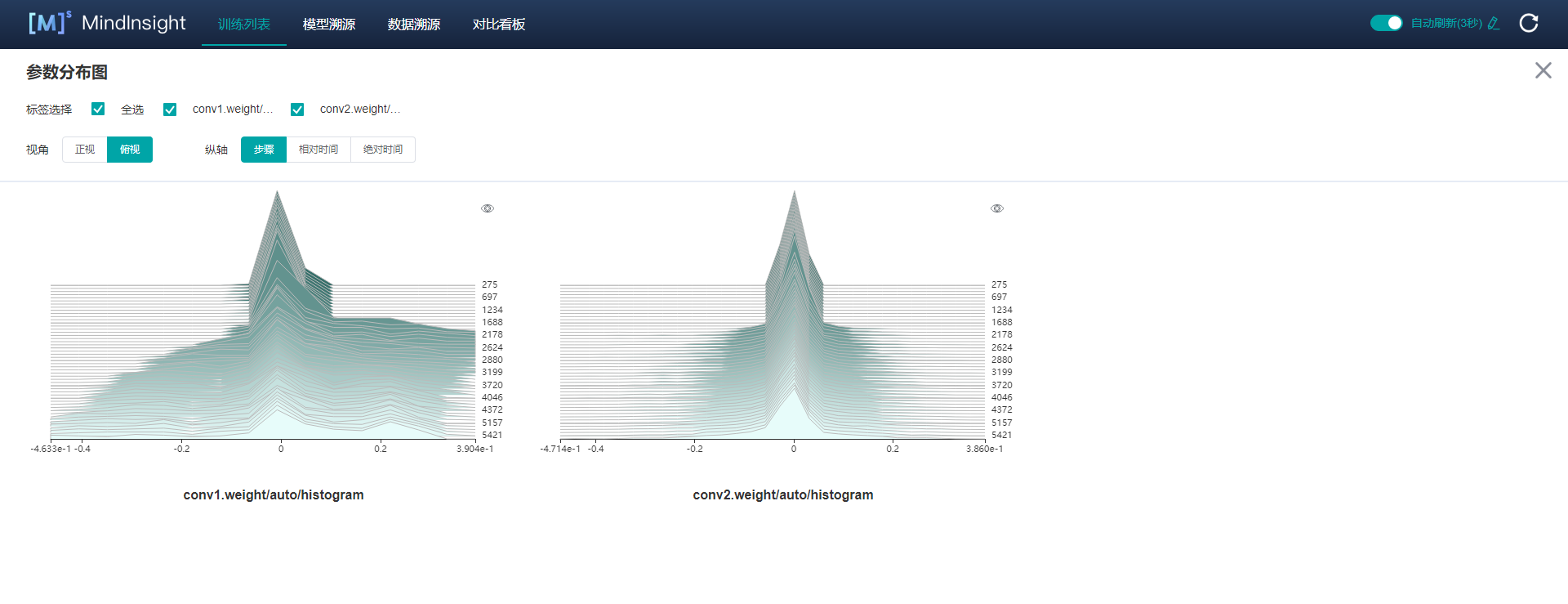1568x604 pixels.
Task: Edit auto-refresh interval with pencil icon
Action: [x=1494, y=23]
